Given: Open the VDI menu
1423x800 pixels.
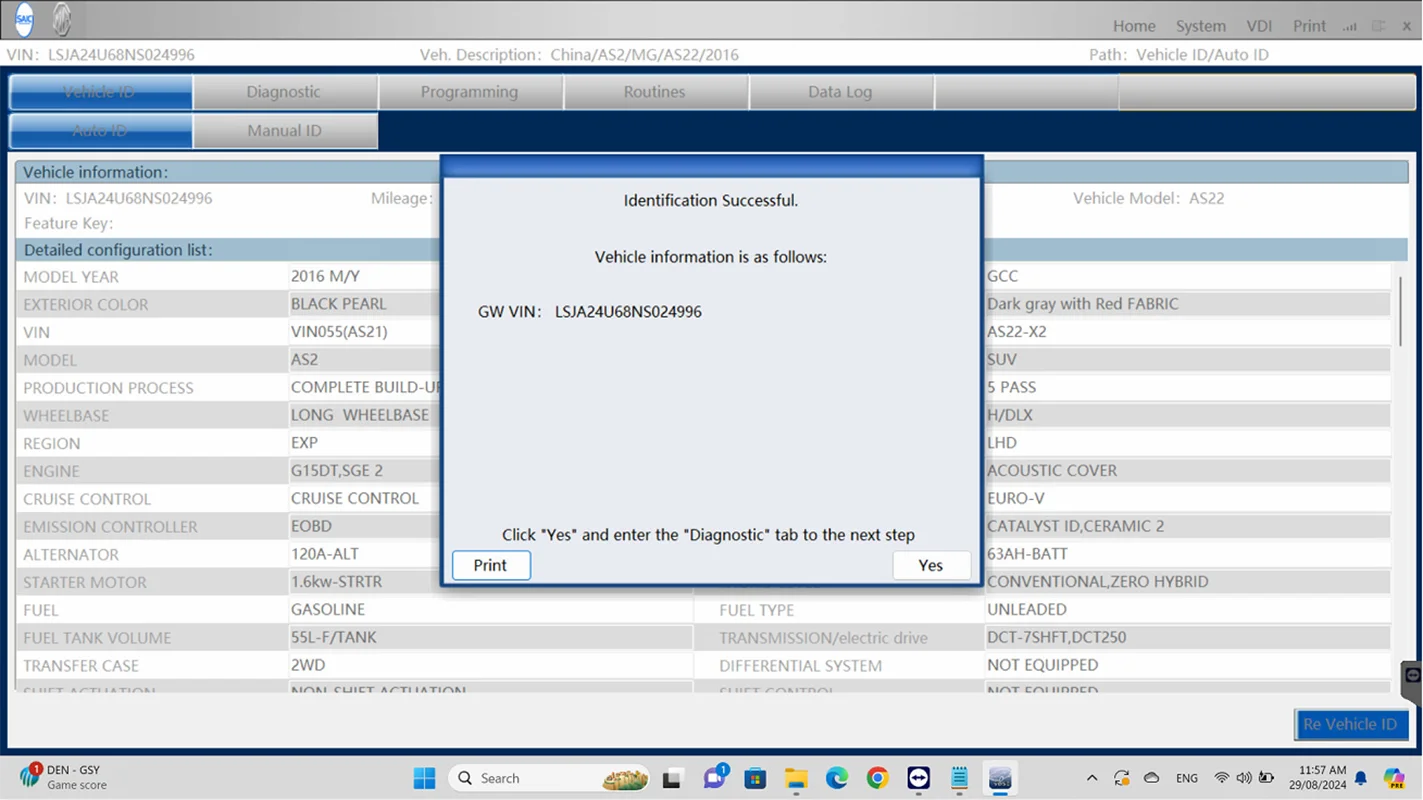Looking at the screenshot, I should click(x=1259, y=26).
